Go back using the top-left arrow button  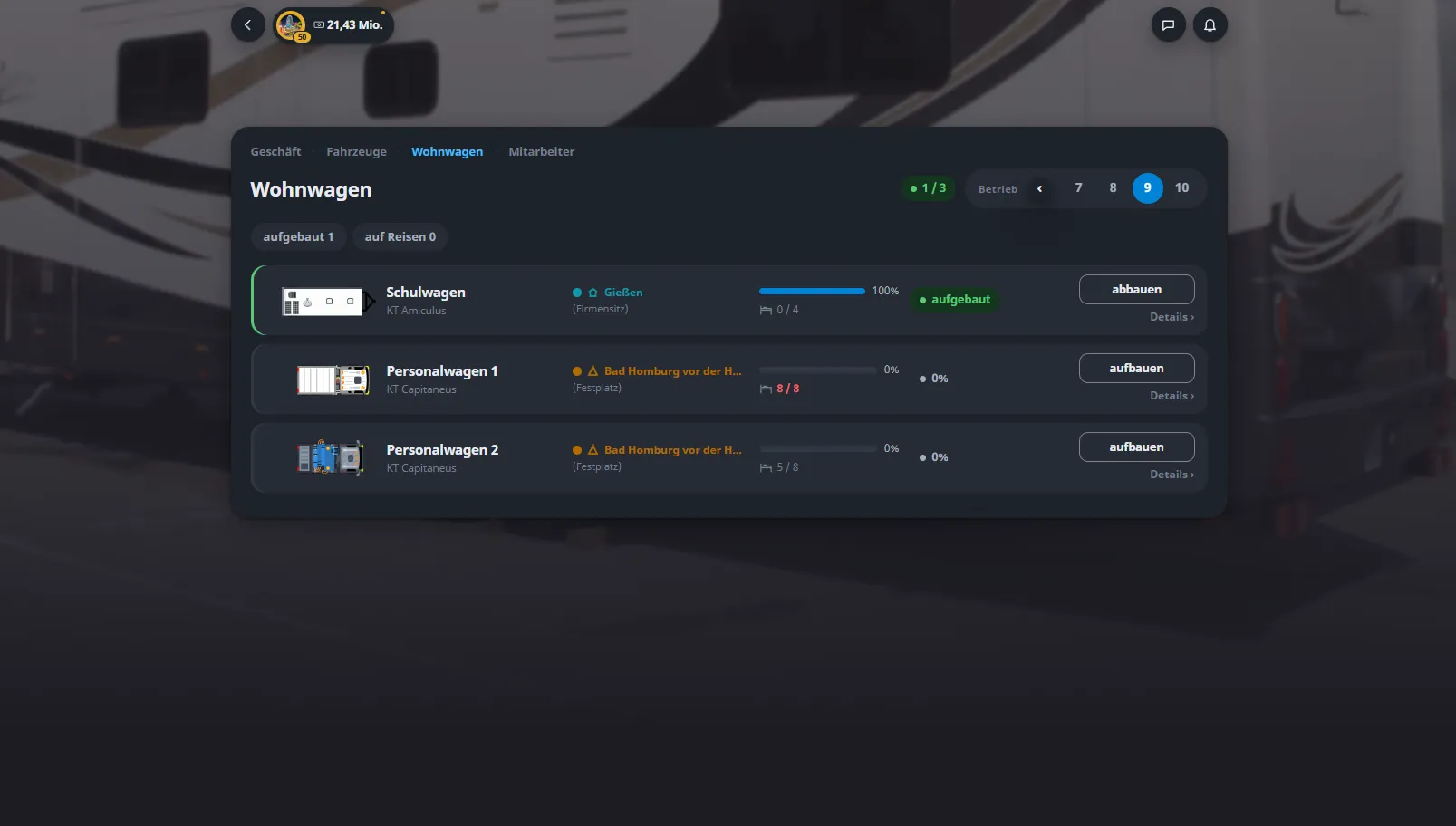(x=247, y=25)
